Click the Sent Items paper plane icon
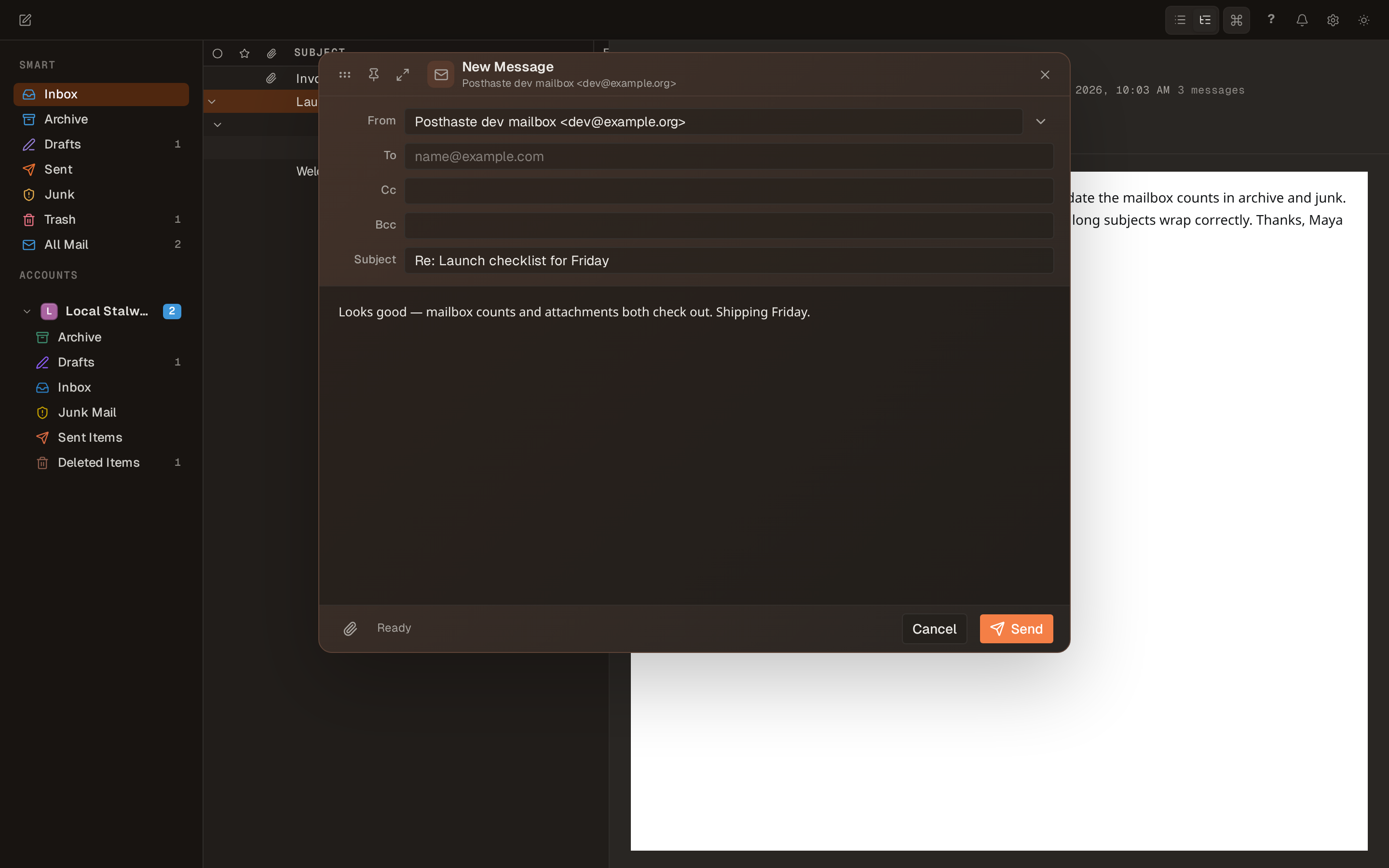 42,437
